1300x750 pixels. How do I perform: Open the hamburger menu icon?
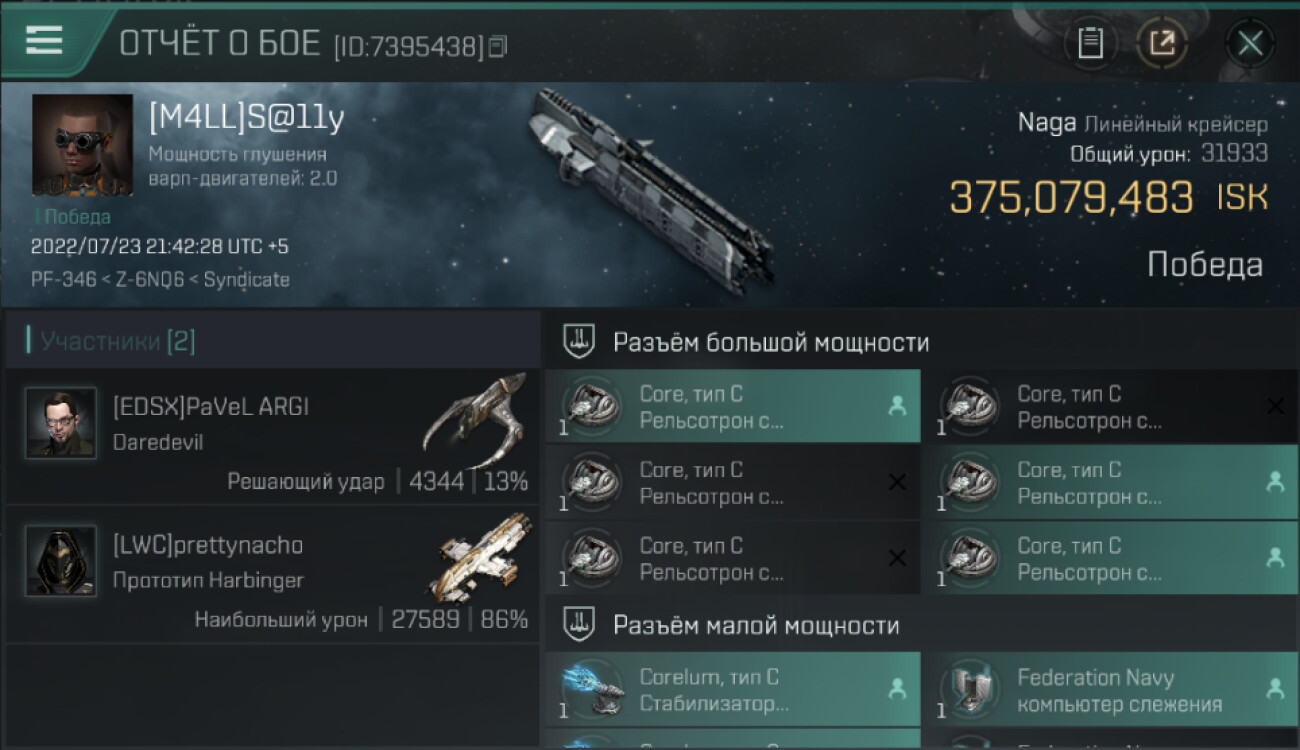tap(43, 40)
